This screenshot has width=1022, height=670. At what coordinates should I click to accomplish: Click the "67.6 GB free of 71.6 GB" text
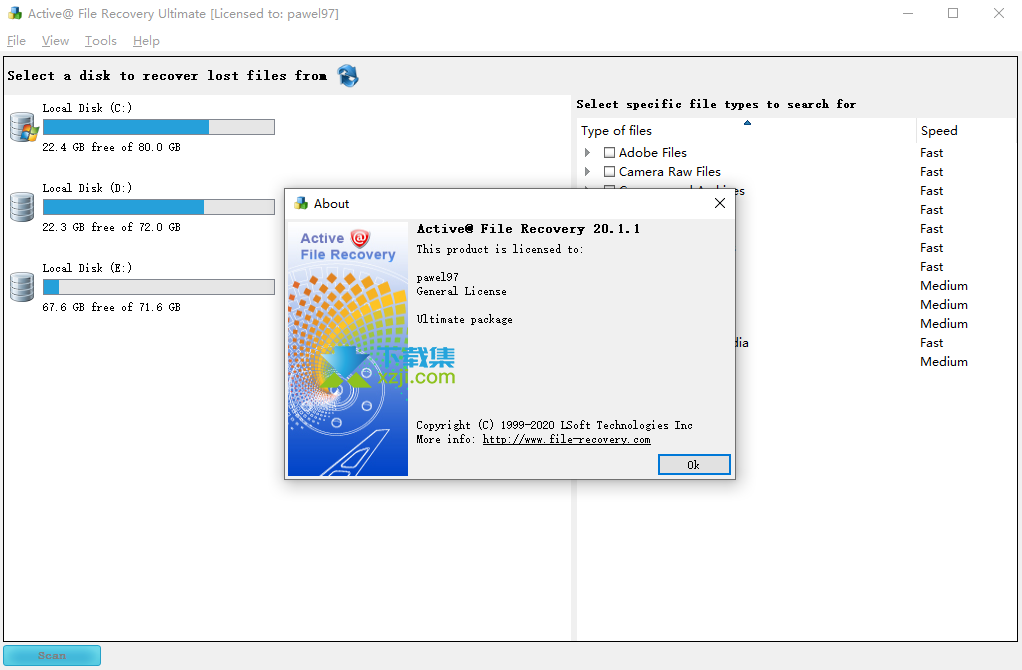(111, 308)
